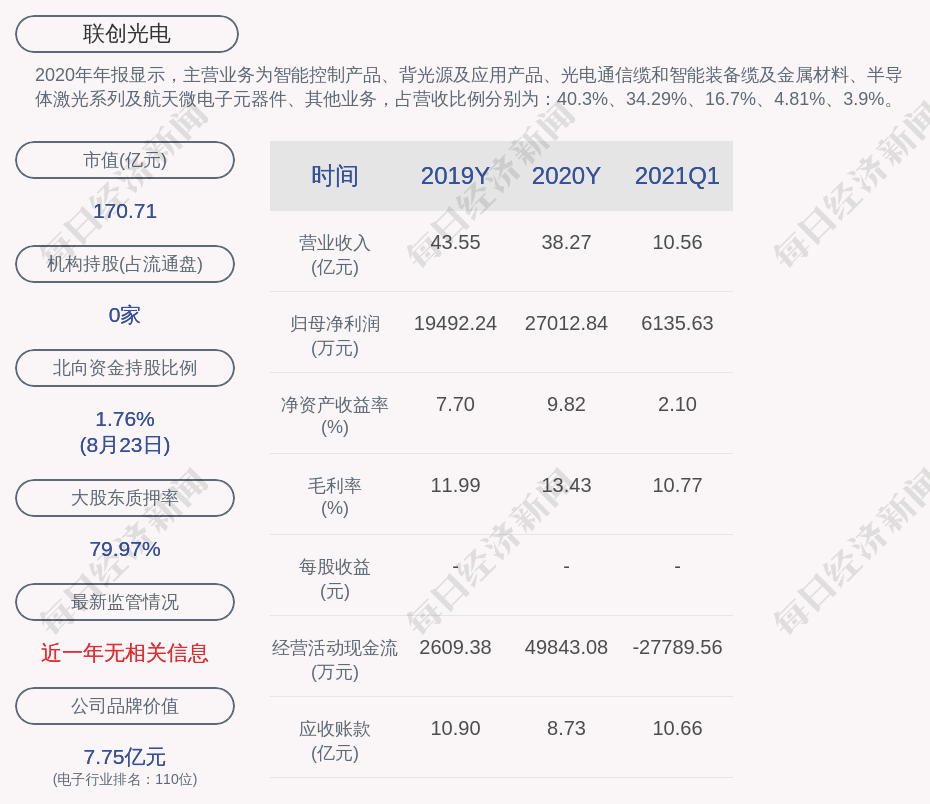Click the pledge rate value '79.97%'

tap(125, 549)
